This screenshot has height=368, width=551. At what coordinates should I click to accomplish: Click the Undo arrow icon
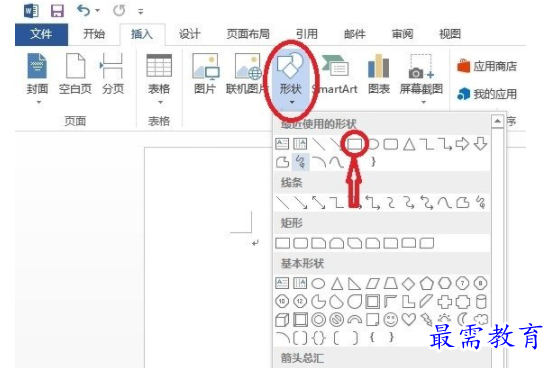pos(84,11)
